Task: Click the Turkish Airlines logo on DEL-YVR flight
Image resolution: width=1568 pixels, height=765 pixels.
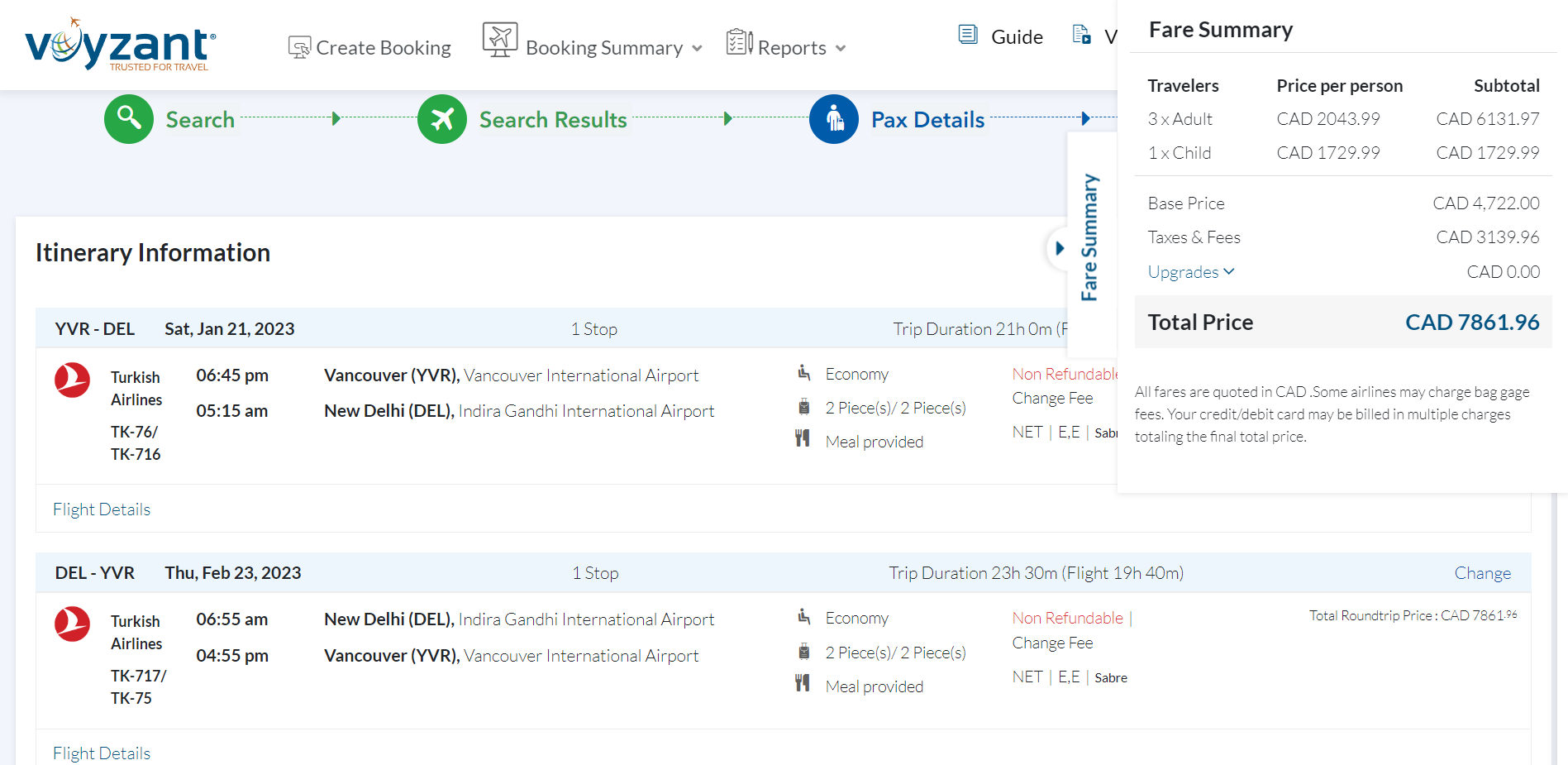Action: [x=73, y=624]
